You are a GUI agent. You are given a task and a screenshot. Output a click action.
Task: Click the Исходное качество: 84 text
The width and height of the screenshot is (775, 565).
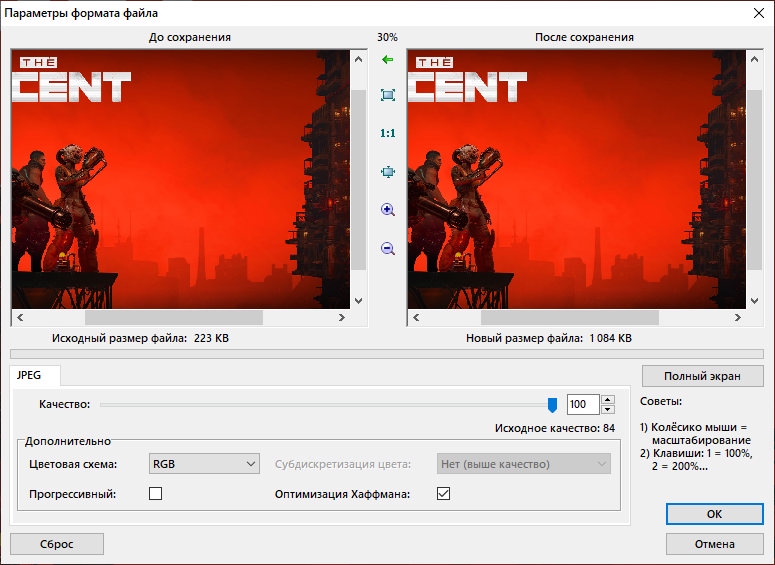(555, 428)
